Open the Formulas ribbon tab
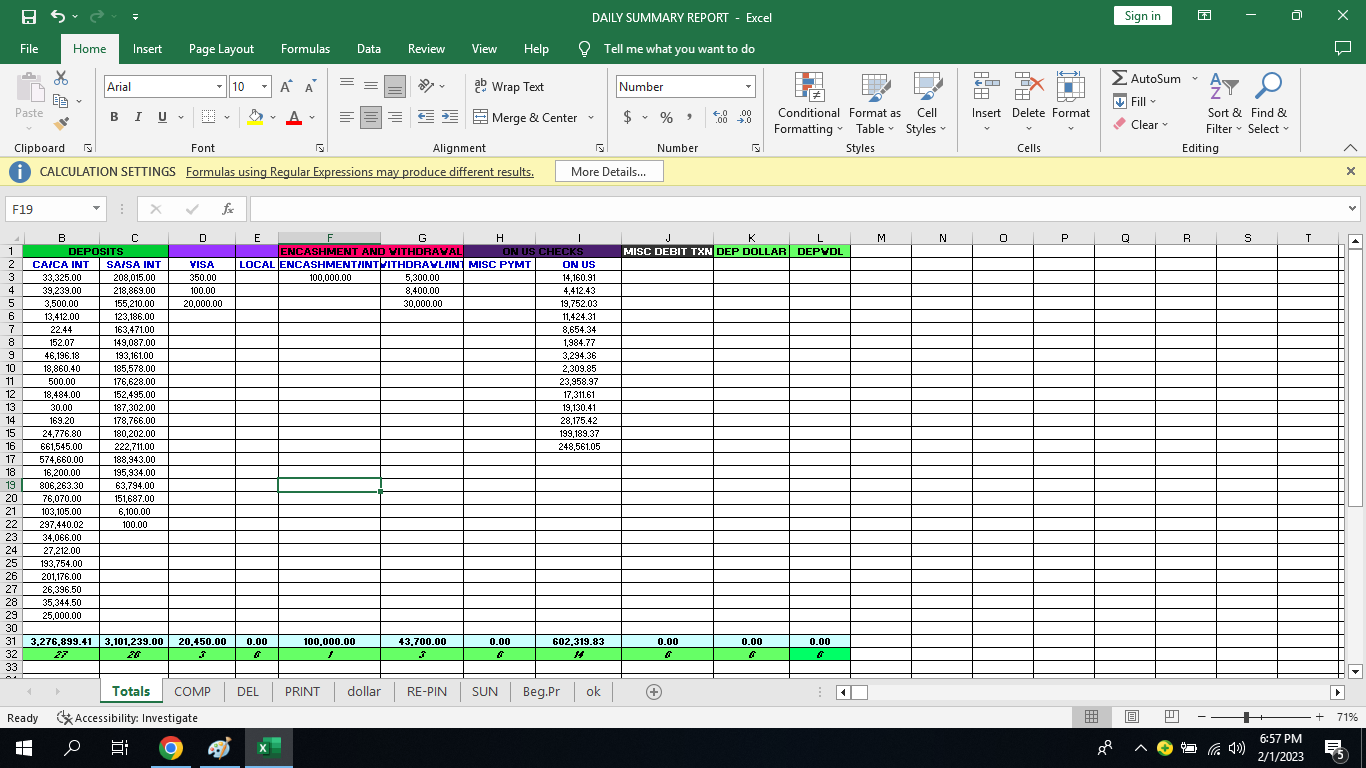The image size is (1366, 768). coord(305,48)
